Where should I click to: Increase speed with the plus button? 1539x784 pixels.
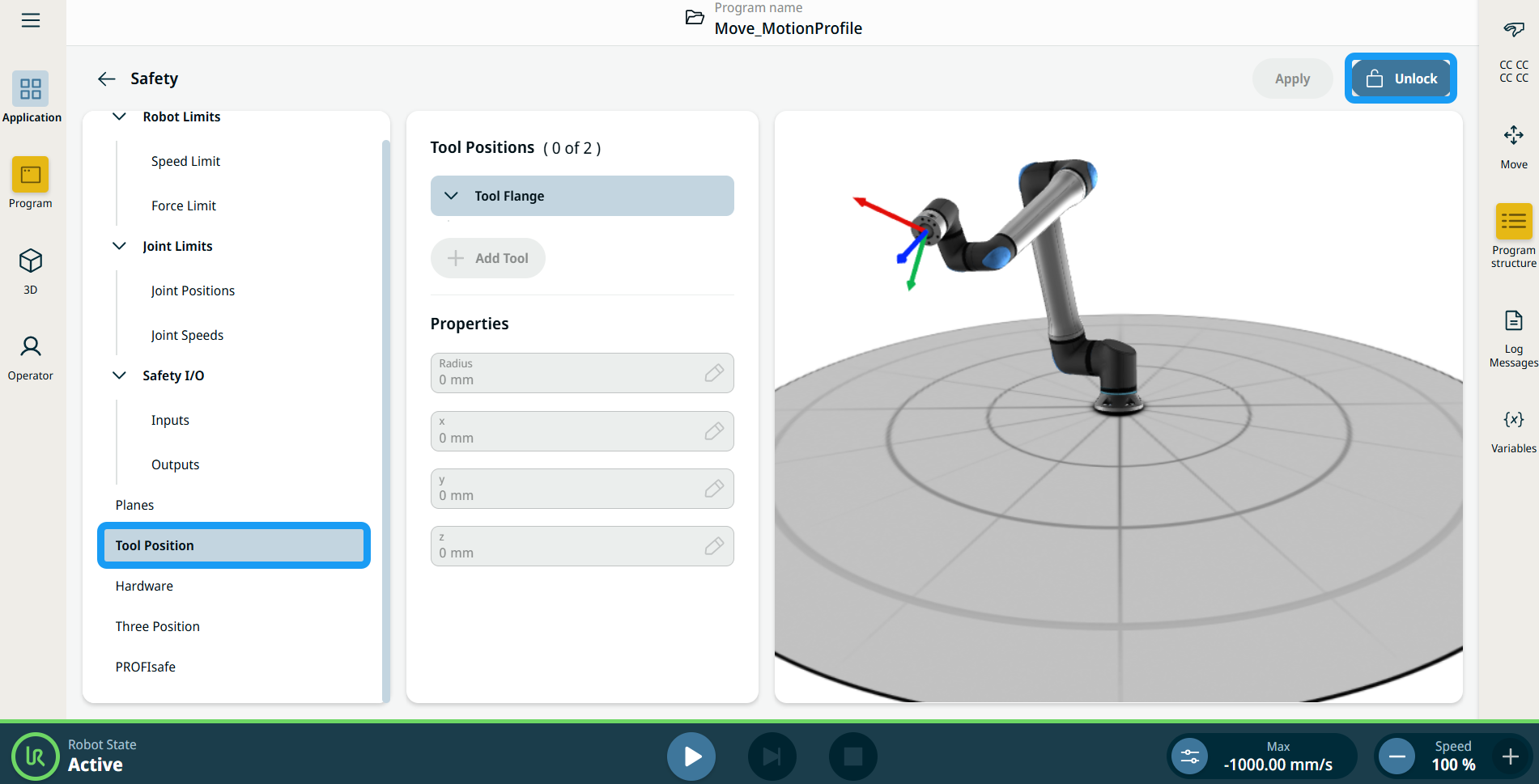pyautogui.click(x=1510, y=756)
